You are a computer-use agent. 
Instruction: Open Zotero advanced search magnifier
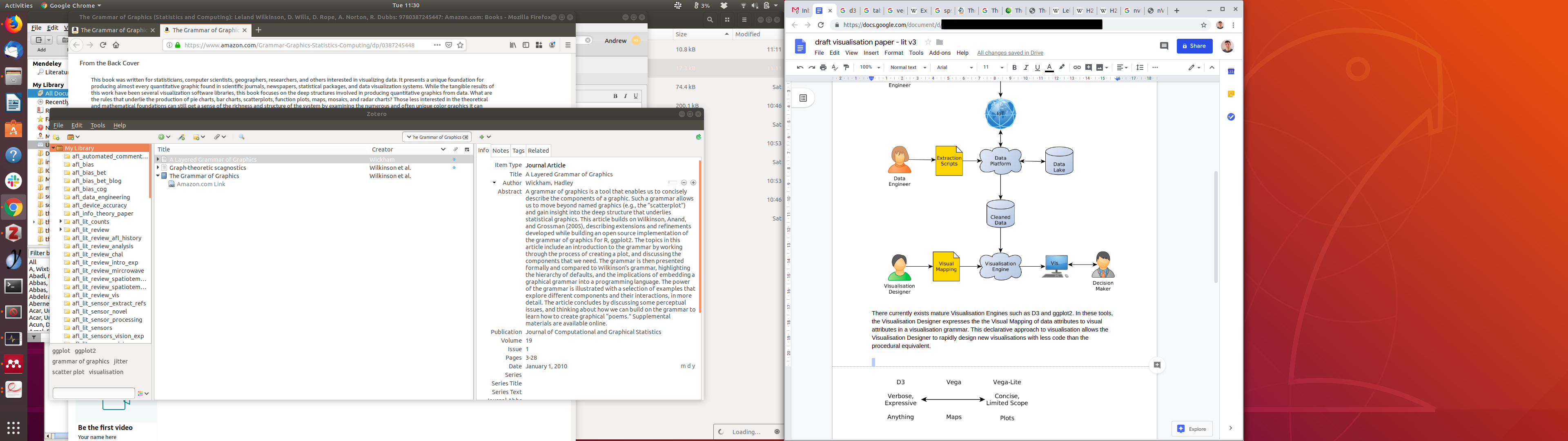point(242,137)
